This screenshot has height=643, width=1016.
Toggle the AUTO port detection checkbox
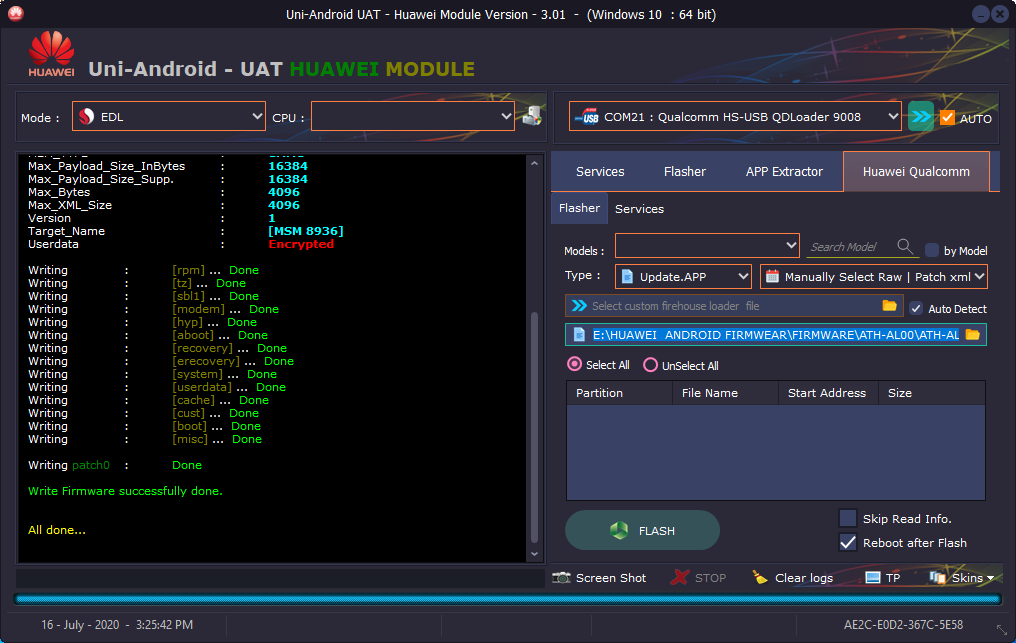947,117
